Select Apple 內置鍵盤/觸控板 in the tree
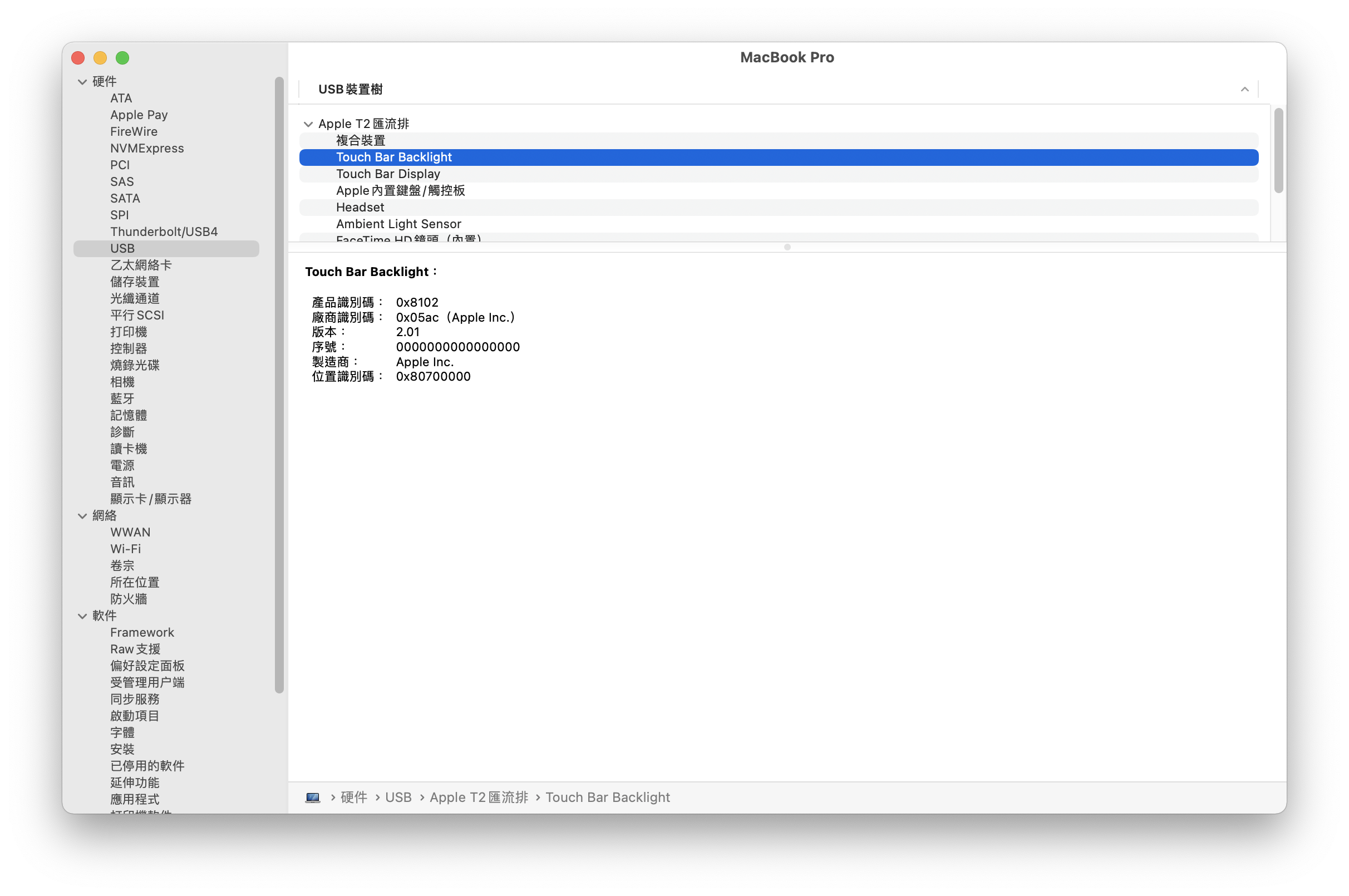Screen dimensions: 1349x896 [400, 190]
